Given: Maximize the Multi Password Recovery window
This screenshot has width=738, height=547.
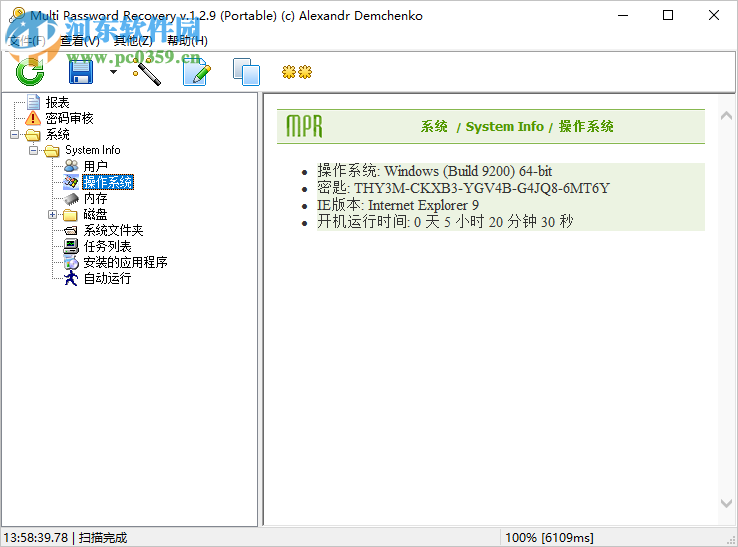Looking at the screenshot, I should pos(668,16).
